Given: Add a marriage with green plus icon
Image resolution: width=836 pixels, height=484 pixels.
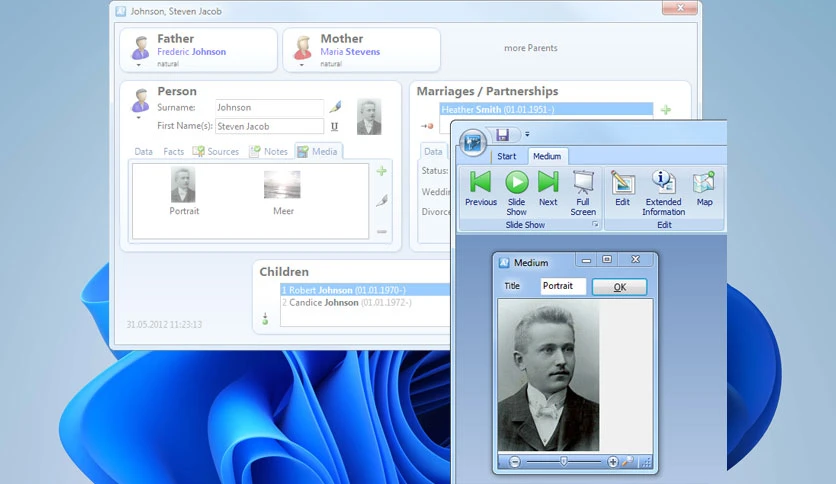Looking at the screenshot, I should [665, 110].
